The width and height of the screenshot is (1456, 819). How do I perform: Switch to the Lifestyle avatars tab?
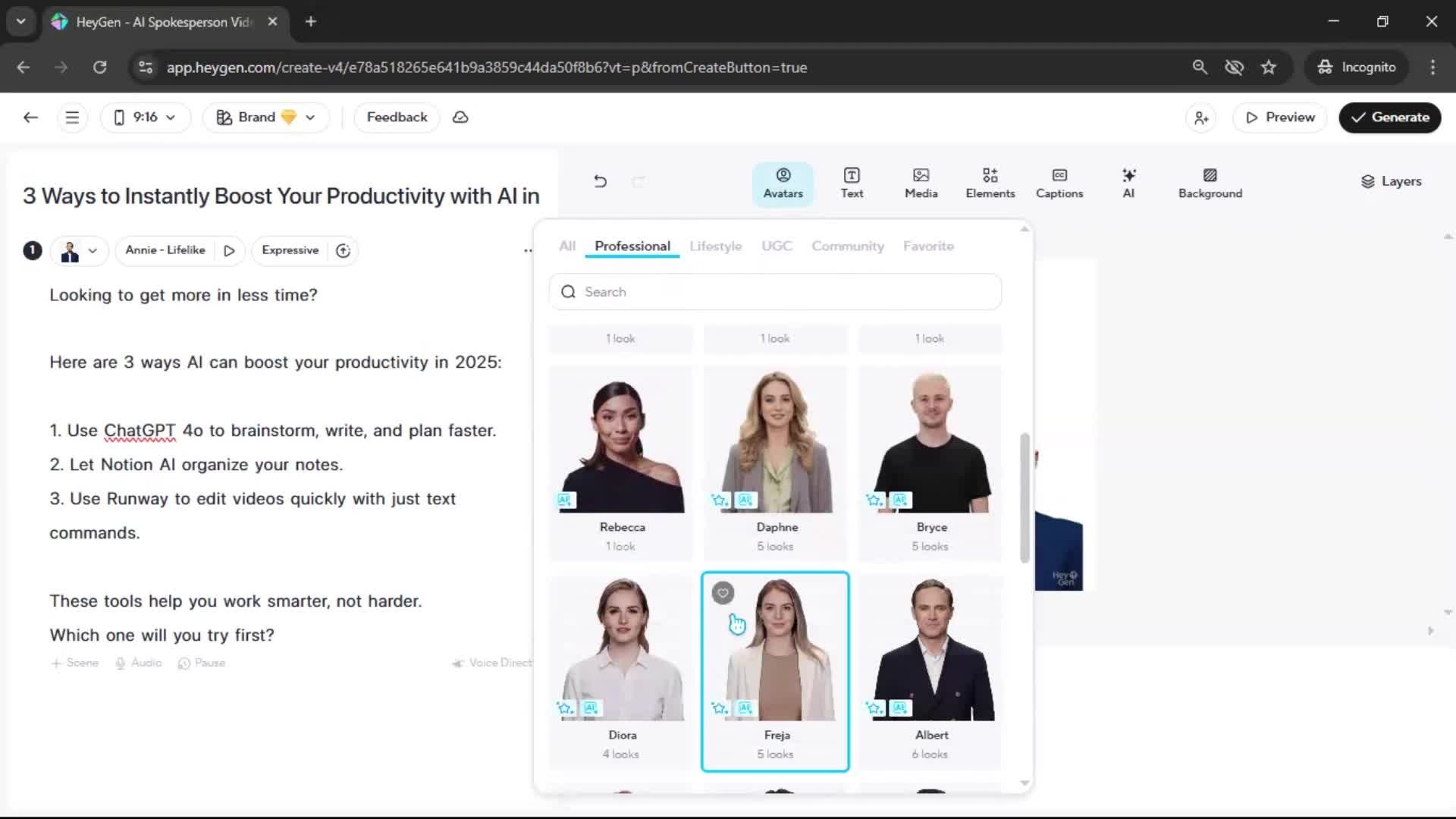[715, 246]
